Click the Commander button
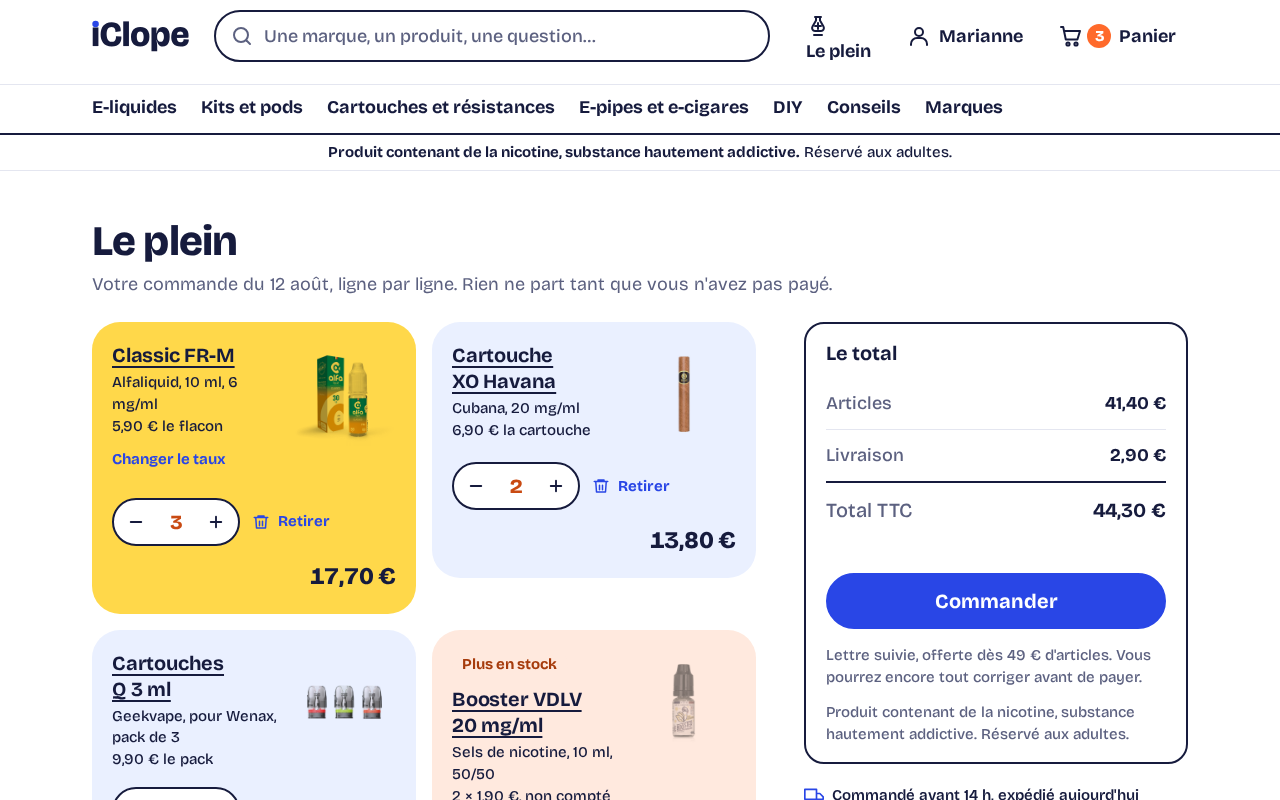The width and height of the screenshot is (1280, 800). (x=996, y=601)
